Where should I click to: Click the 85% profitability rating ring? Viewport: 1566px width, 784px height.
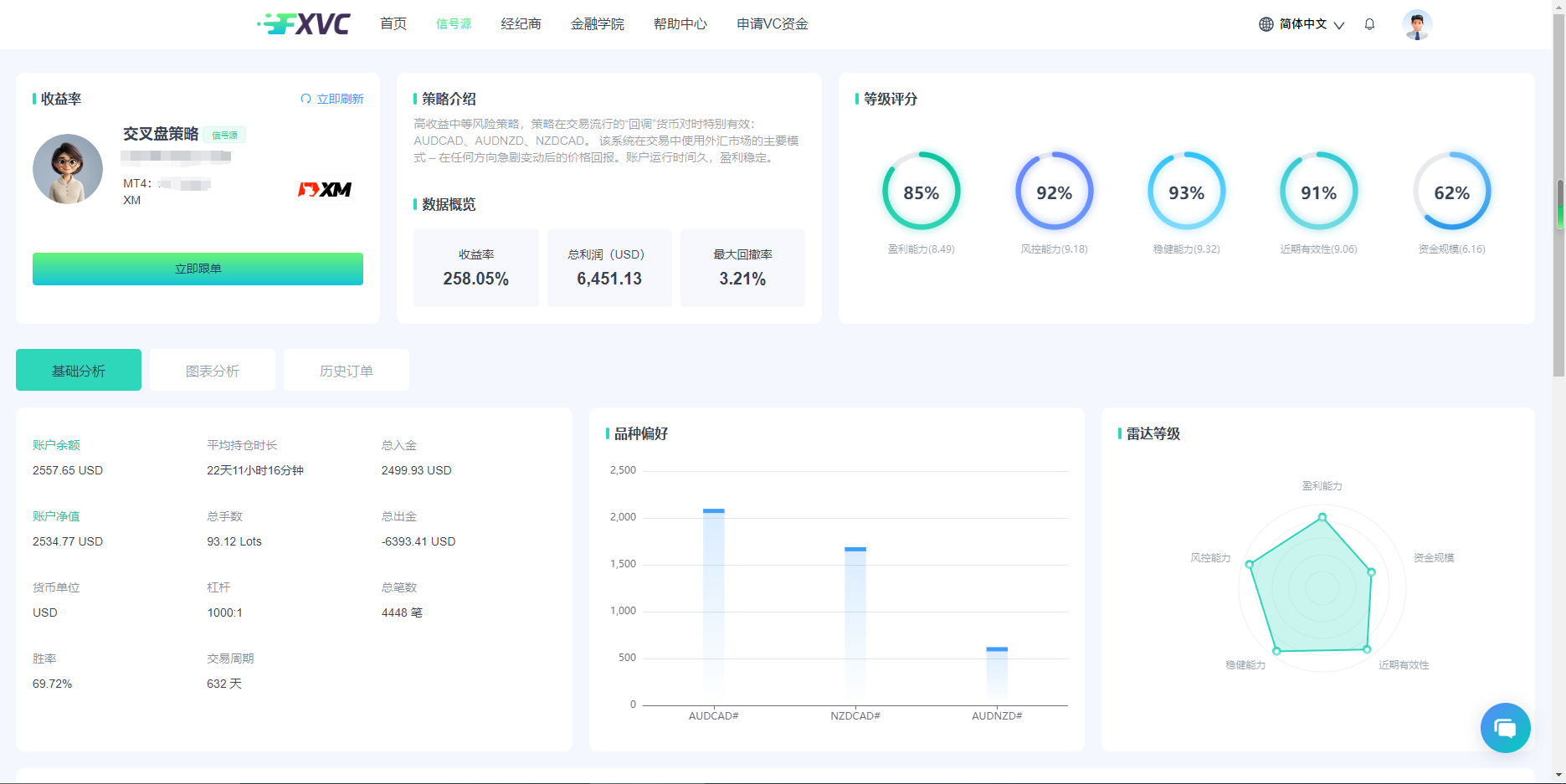pyautogui.click(x=921, y=192)
